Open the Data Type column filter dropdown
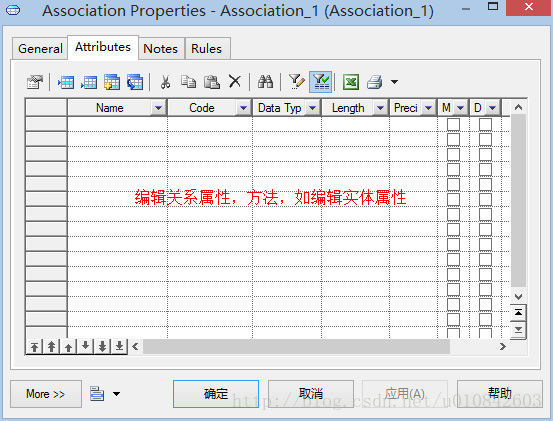 point(312,108)
